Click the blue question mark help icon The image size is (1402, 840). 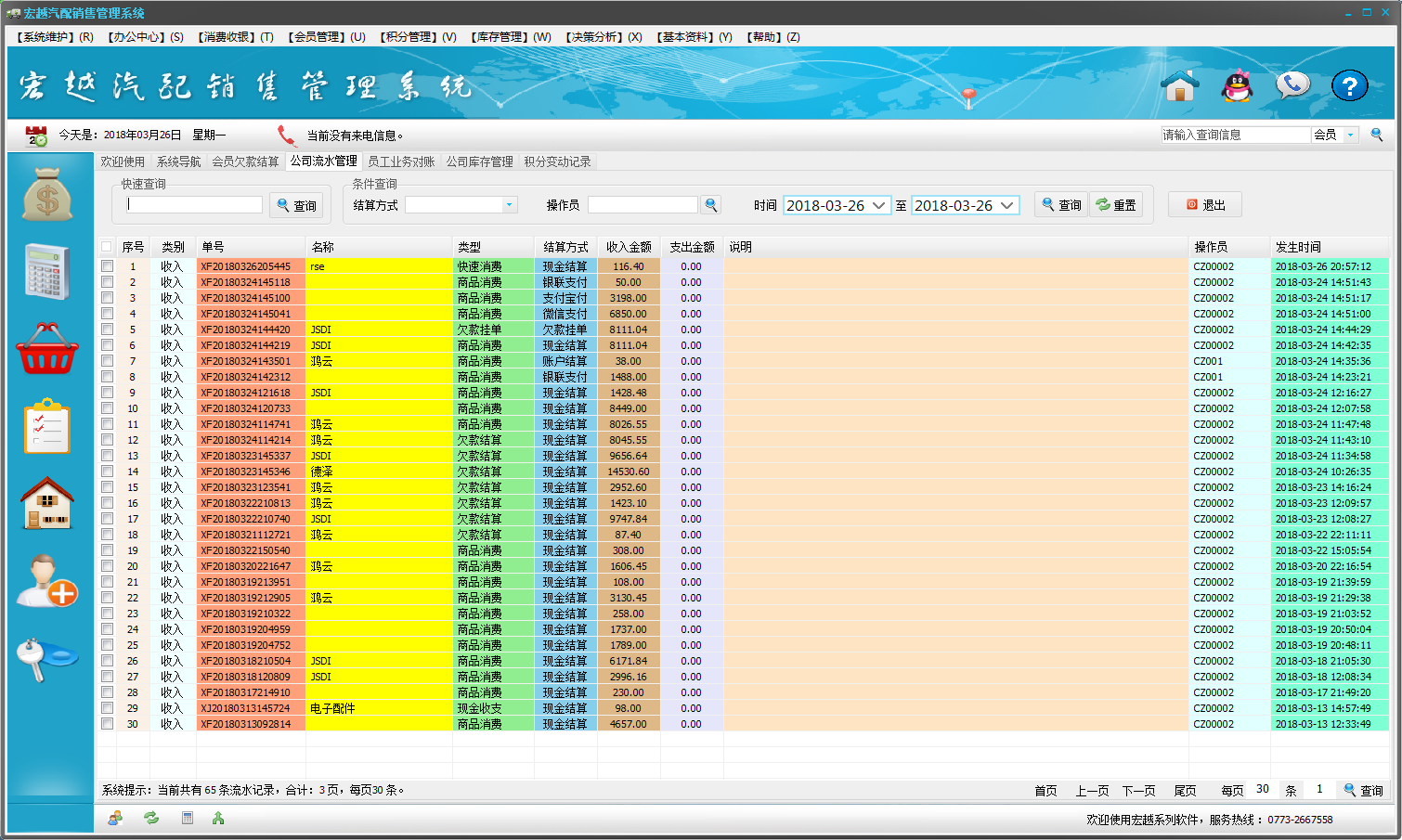(1349, 86)
